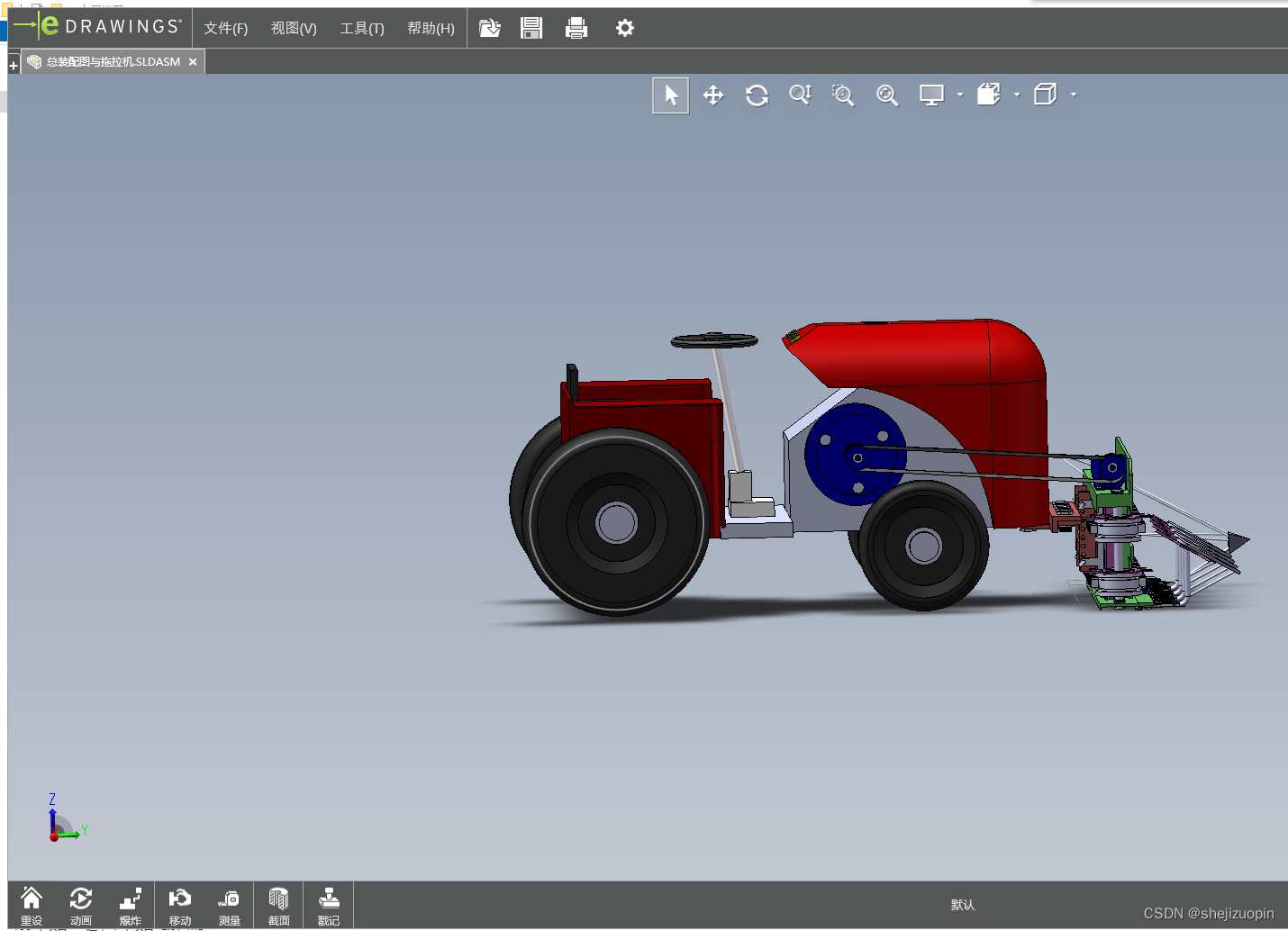Click the open file folder icon
Viewport: 1288px width, 931px height.
click(489, 28)
